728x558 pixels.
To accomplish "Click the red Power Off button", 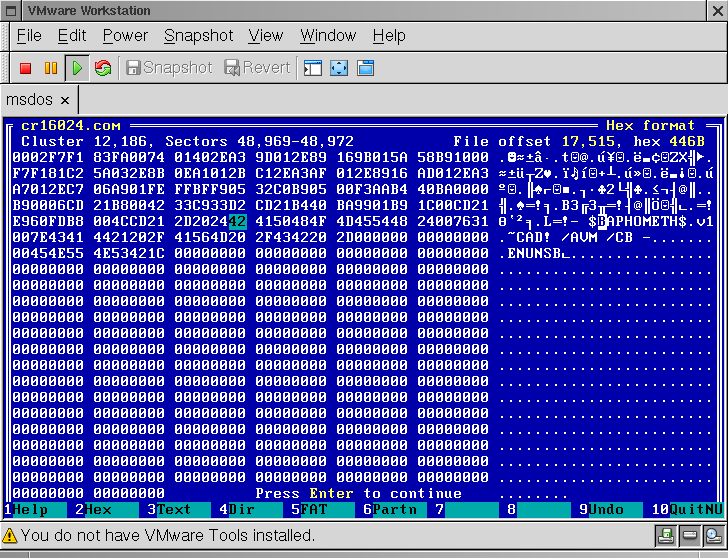I will (x=26, y=68).
